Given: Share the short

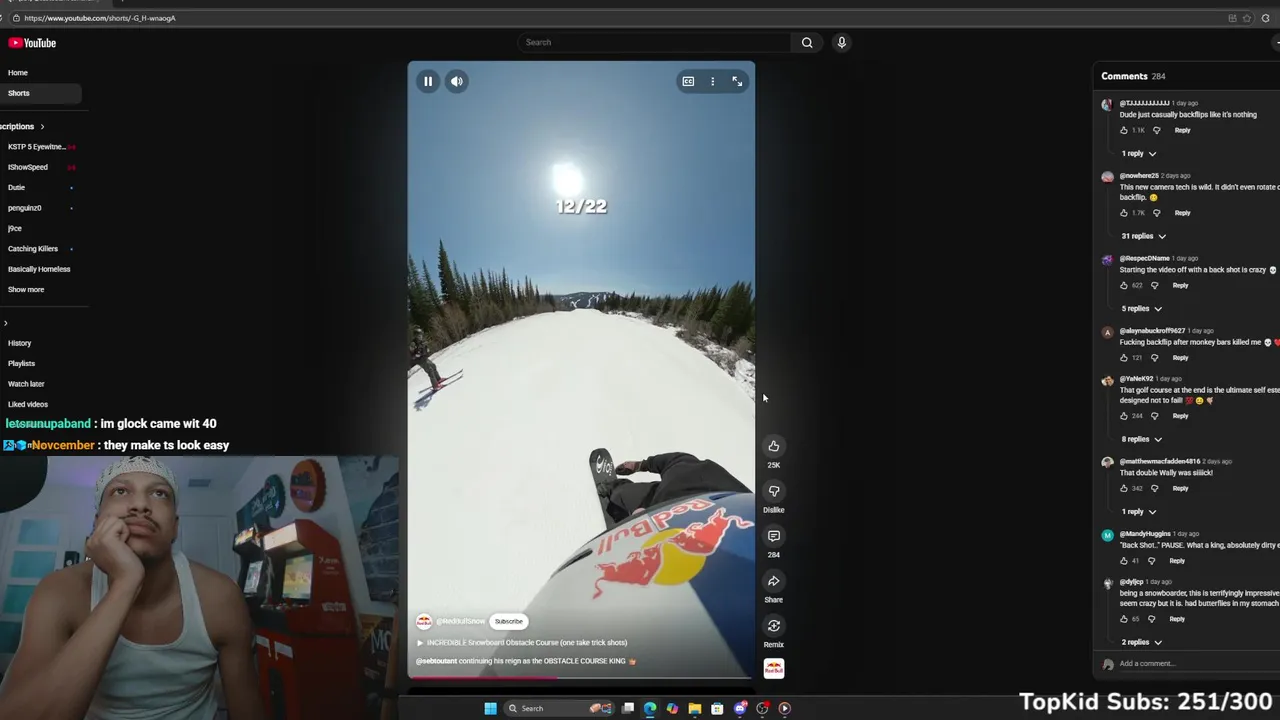Looking at the screenshot, I should (x=773, y=581).
